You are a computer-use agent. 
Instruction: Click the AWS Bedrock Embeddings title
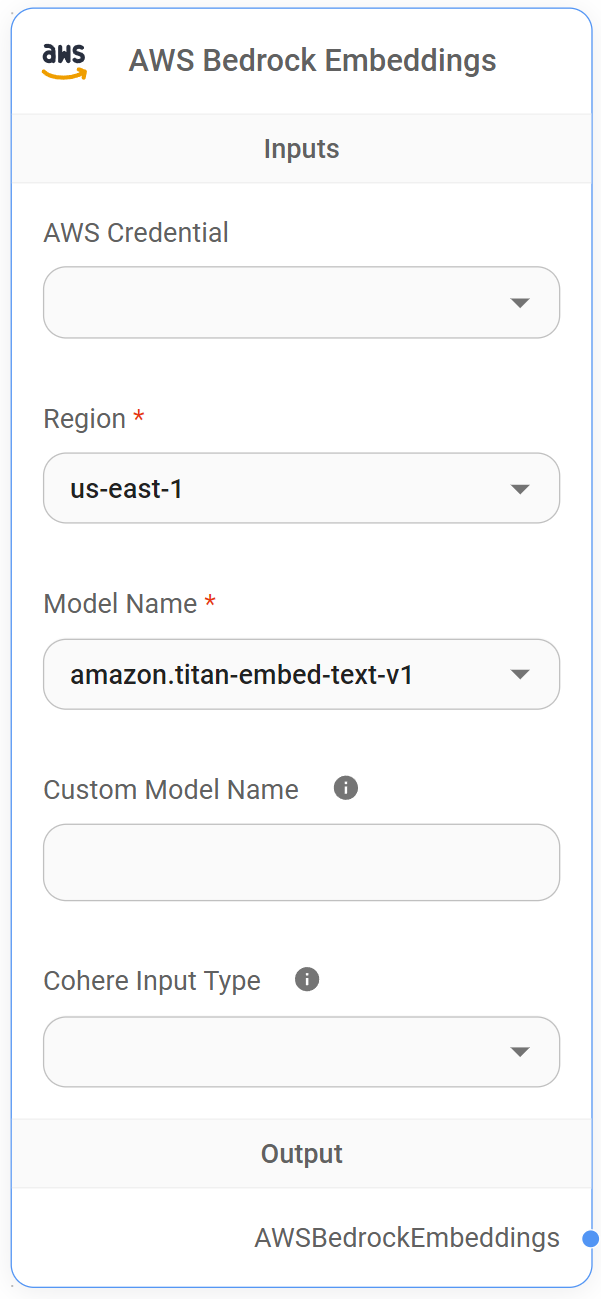(312, 60)
